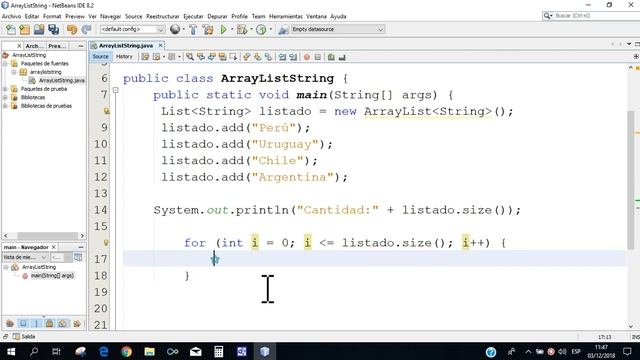Image resolution: width=640 pixels, height=360 pixels.
Task: Click the Uncomment icon in editor toolbar
Action: pos(342,57)
